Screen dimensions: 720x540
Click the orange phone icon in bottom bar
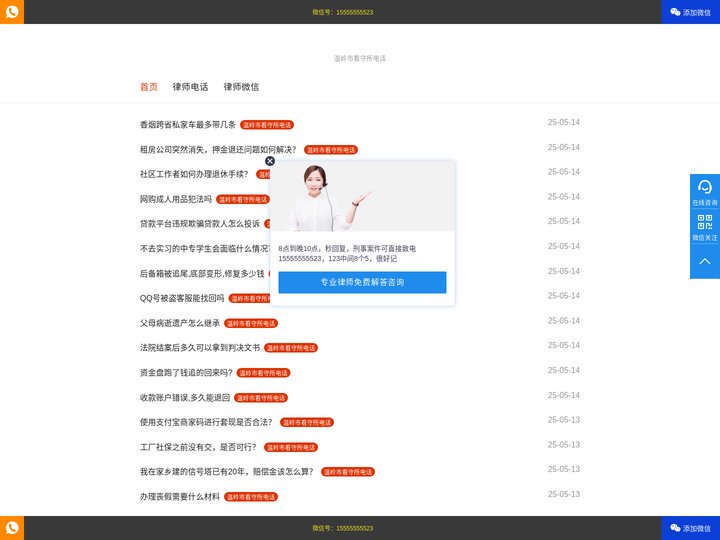(x=12, y=528)
